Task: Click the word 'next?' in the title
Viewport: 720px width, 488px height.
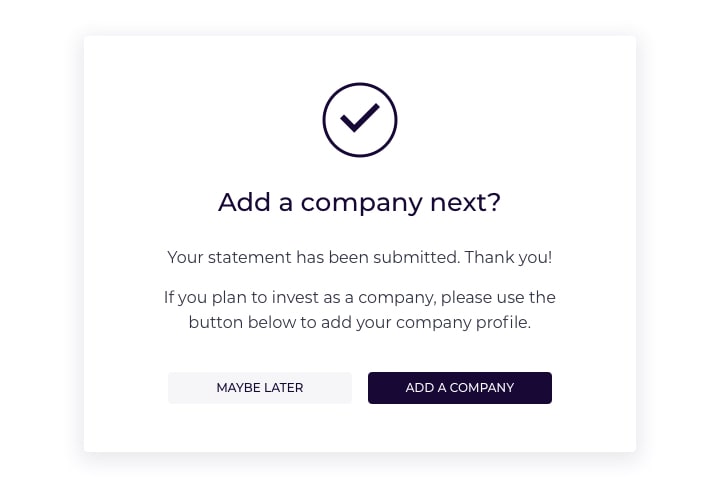Action: tap(465, 202)
